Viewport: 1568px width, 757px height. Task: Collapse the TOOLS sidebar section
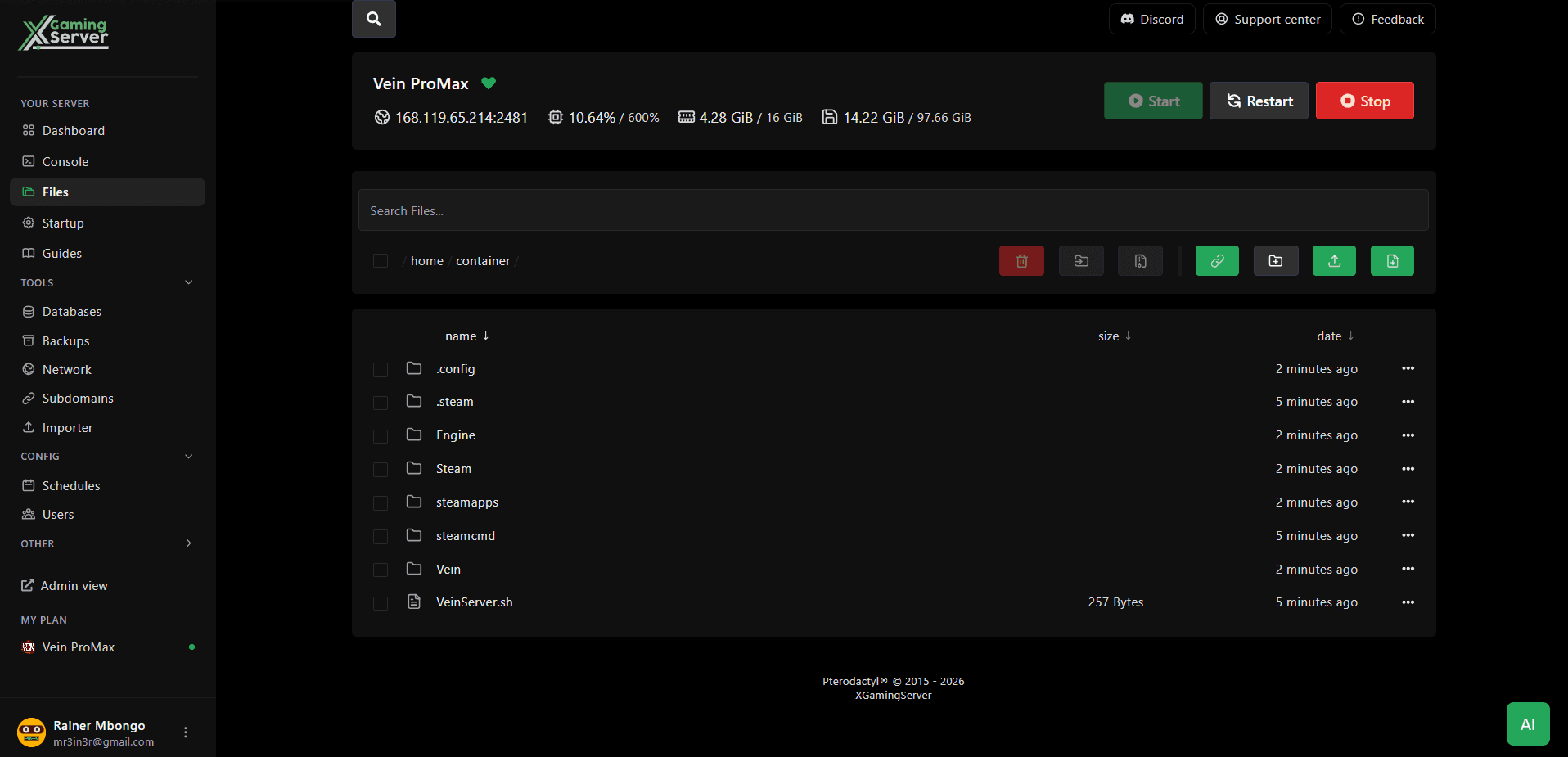coord(189,282)
